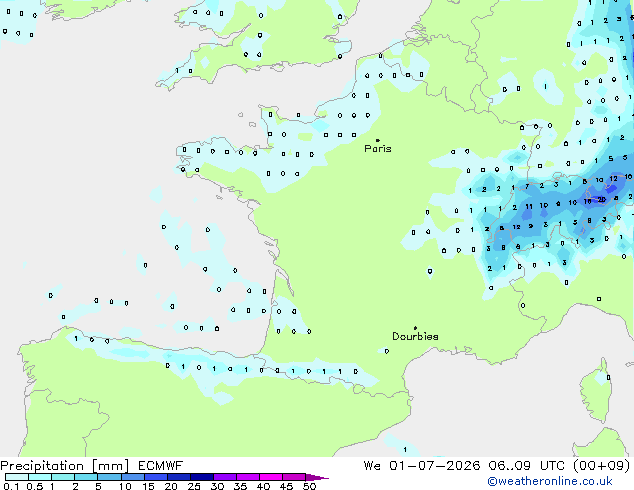The height and width of the screenshot is (490, 634).
Task: Pick the 45 mm legend color swatch
Action: [x=294, y=477]
